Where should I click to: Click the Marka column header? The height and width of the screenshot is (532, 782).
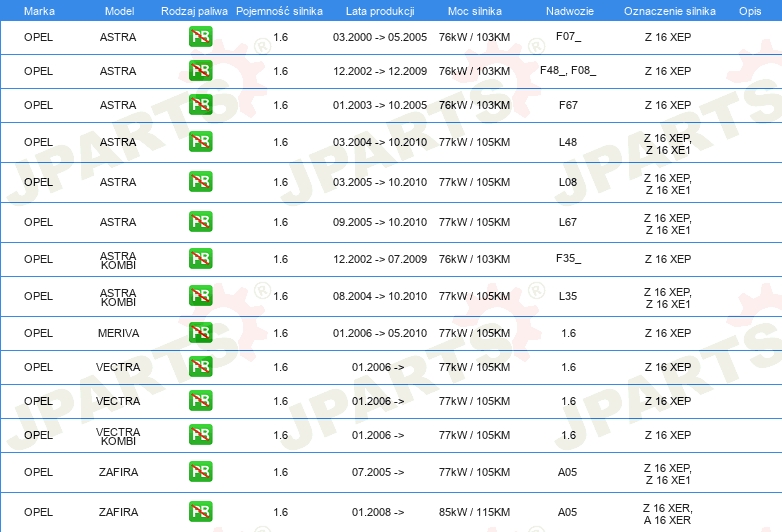(x=39, y=11)
